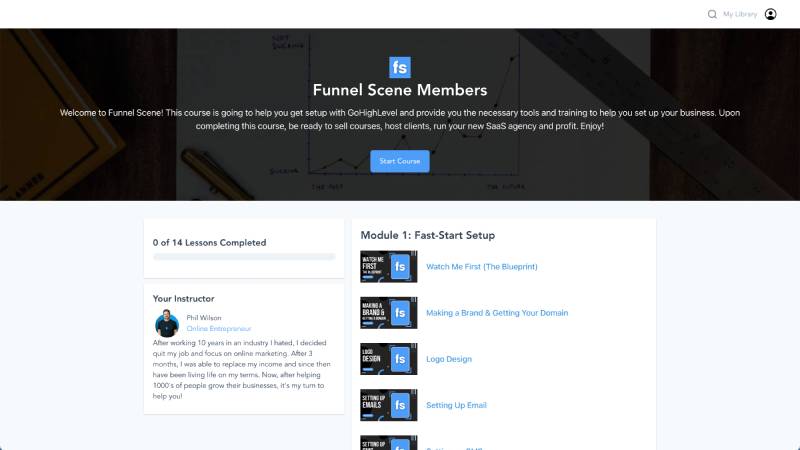The height and width of the screenshot is (450, 800).
Task: Open the My Library link
Action: [740, 14]
